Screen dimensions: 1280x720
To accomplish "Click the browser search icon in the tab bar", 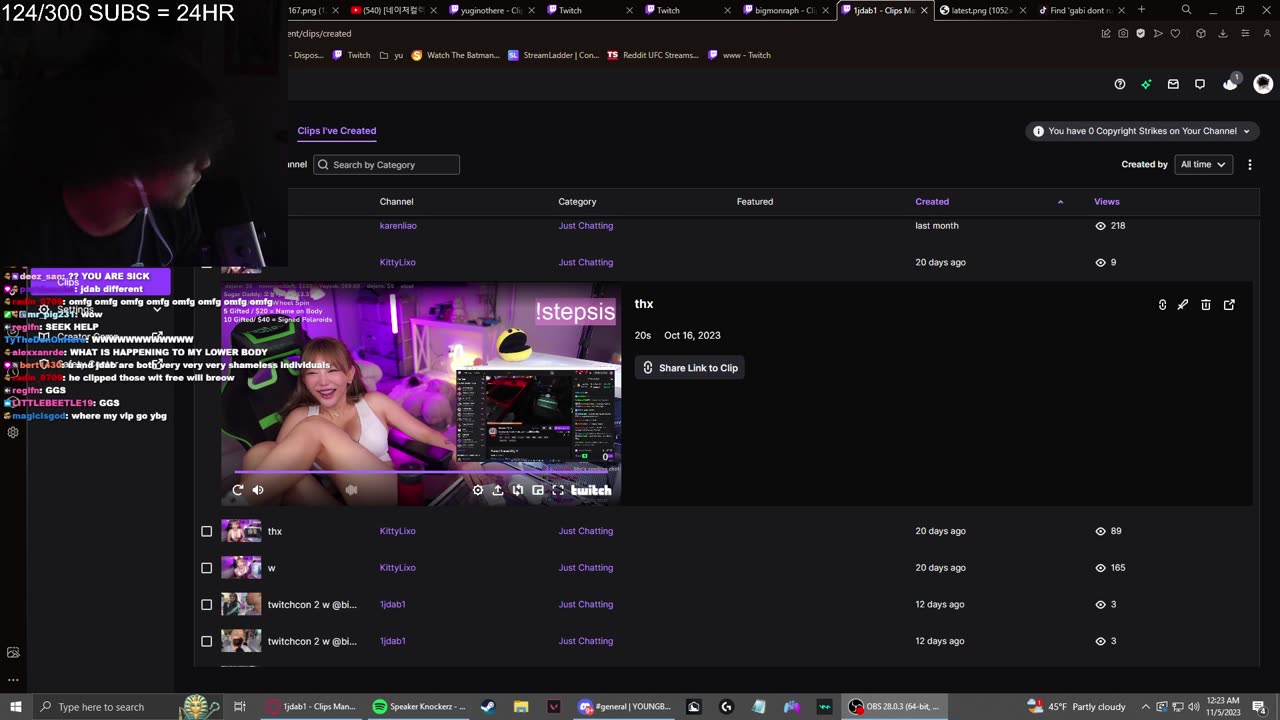I will point(1186,10).
